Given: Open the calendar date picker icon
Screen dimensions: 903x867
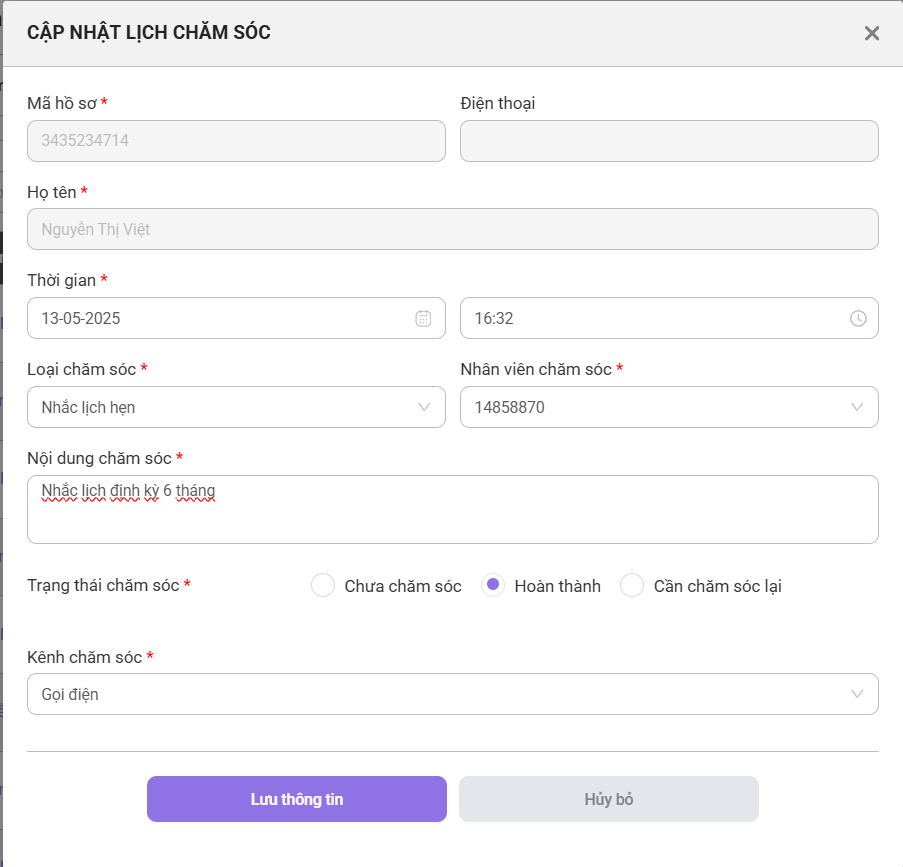Looking at the screenshot, I should pyautogui.click(x=423, y=318).
